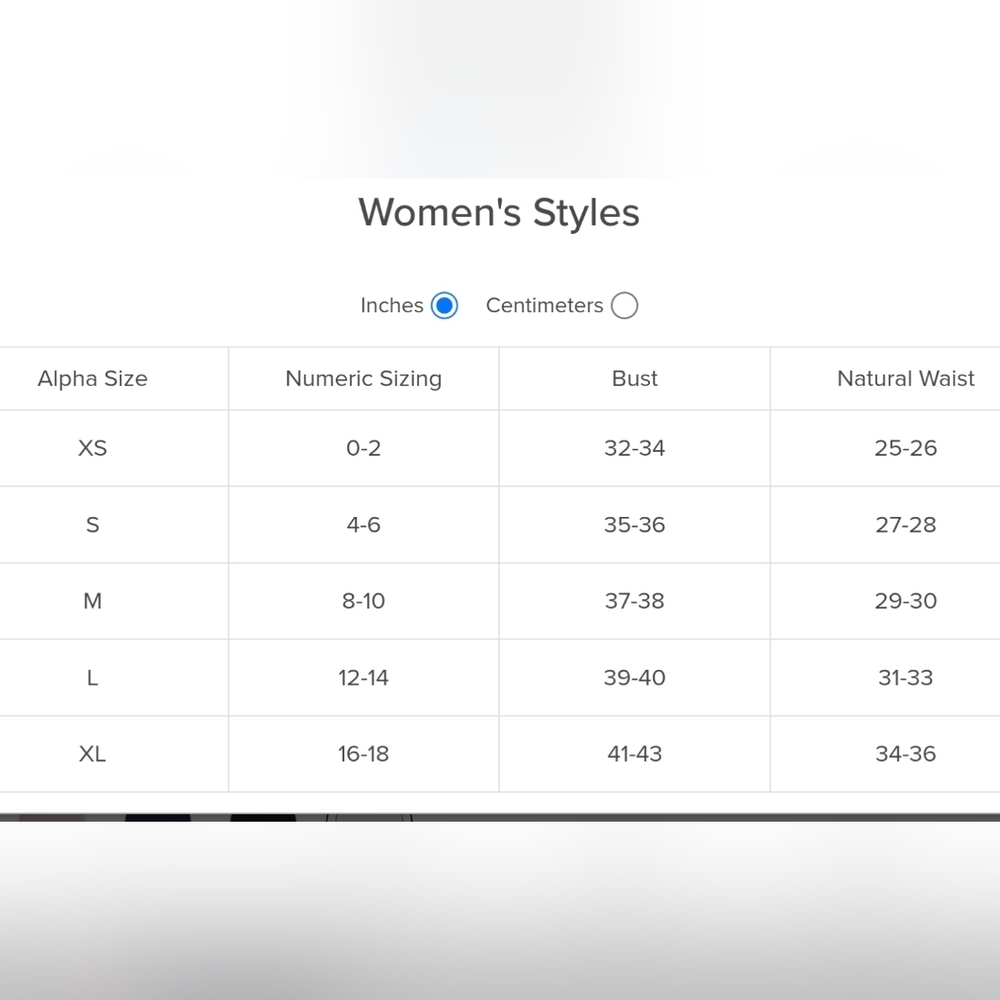Click the XL alpha size cell

click(92, 754)
